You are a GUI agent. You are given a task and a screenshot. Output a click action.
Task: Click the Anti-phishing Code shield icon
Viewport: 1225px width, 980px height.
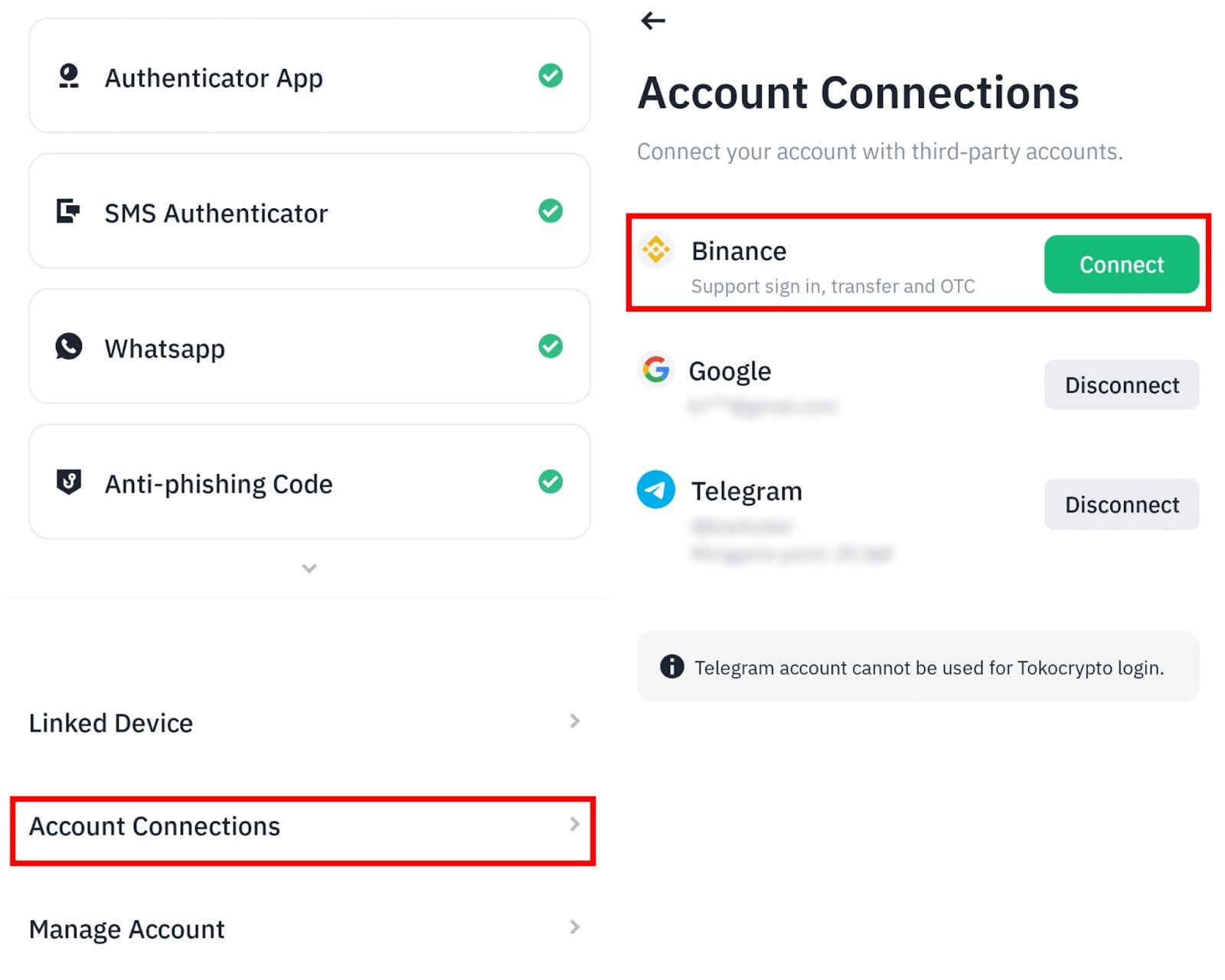(69, 482)
